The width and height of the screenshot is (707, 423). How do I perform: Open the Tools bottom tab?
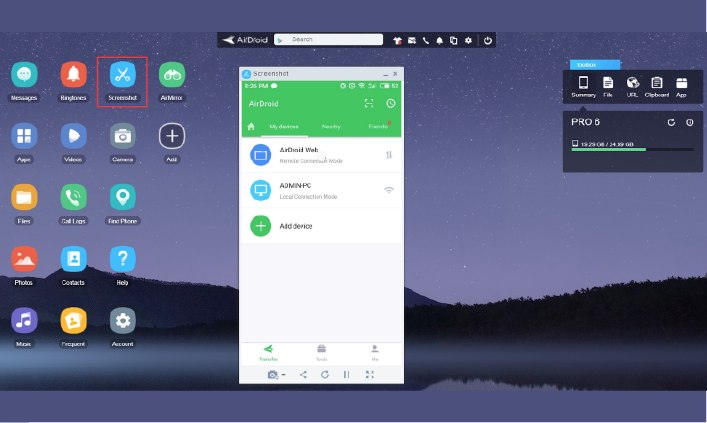[321, 353]
